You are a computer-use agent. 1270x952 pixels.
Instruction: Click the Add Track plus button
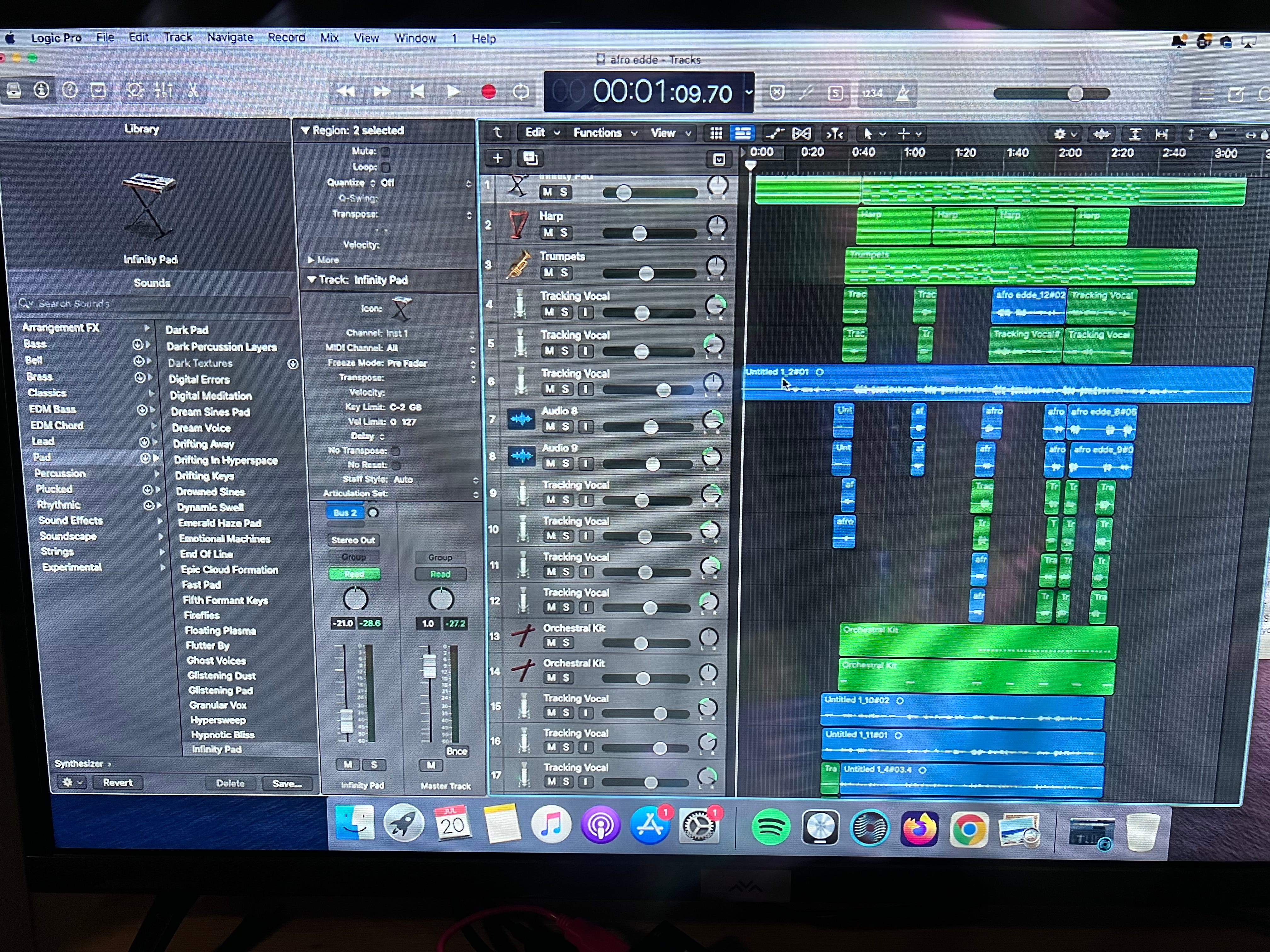pyautogui.click(x=497, y=158)
